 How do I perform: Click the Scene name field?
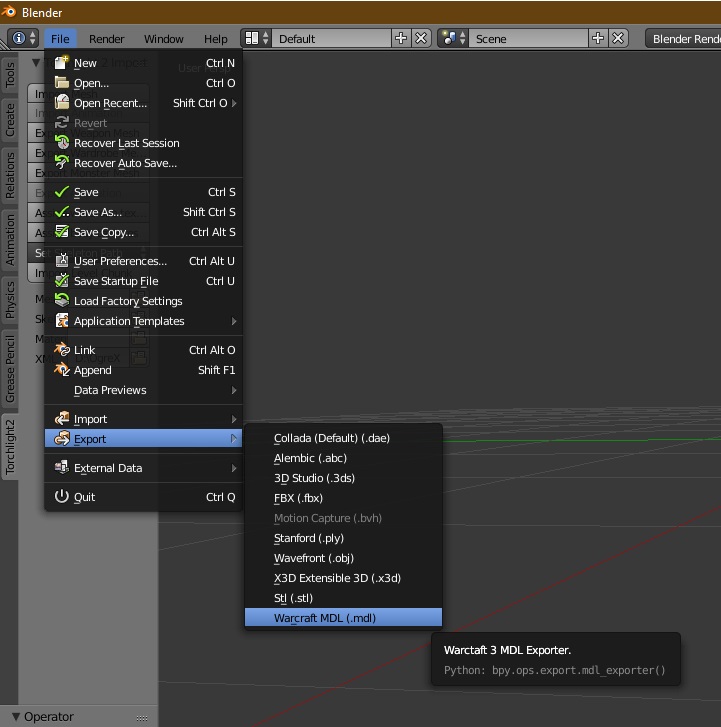529,38
